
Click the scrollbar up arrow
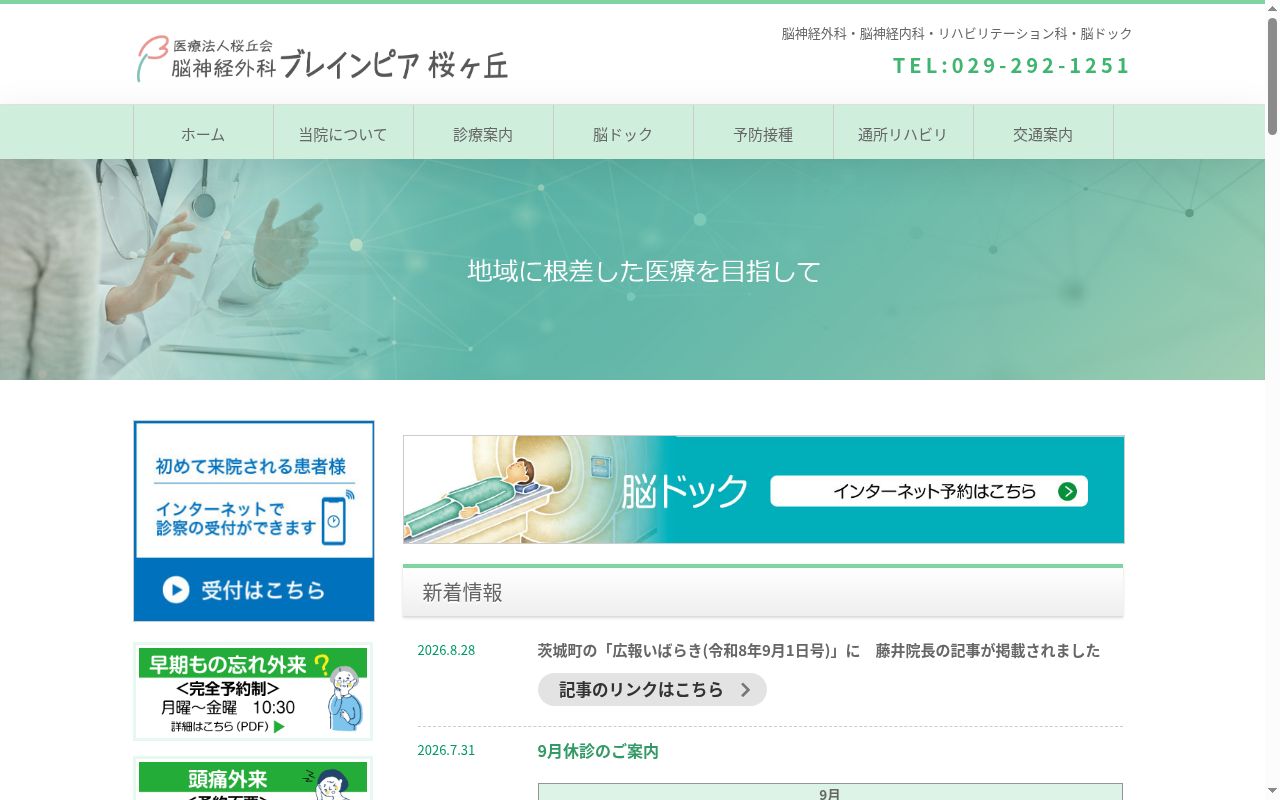tap(1272, 8)
